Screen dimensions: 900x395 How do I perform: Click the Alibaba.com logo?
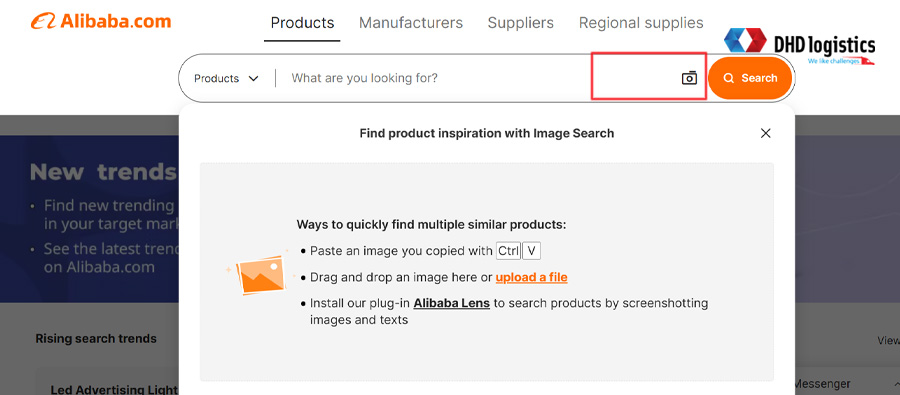(101, 21)
